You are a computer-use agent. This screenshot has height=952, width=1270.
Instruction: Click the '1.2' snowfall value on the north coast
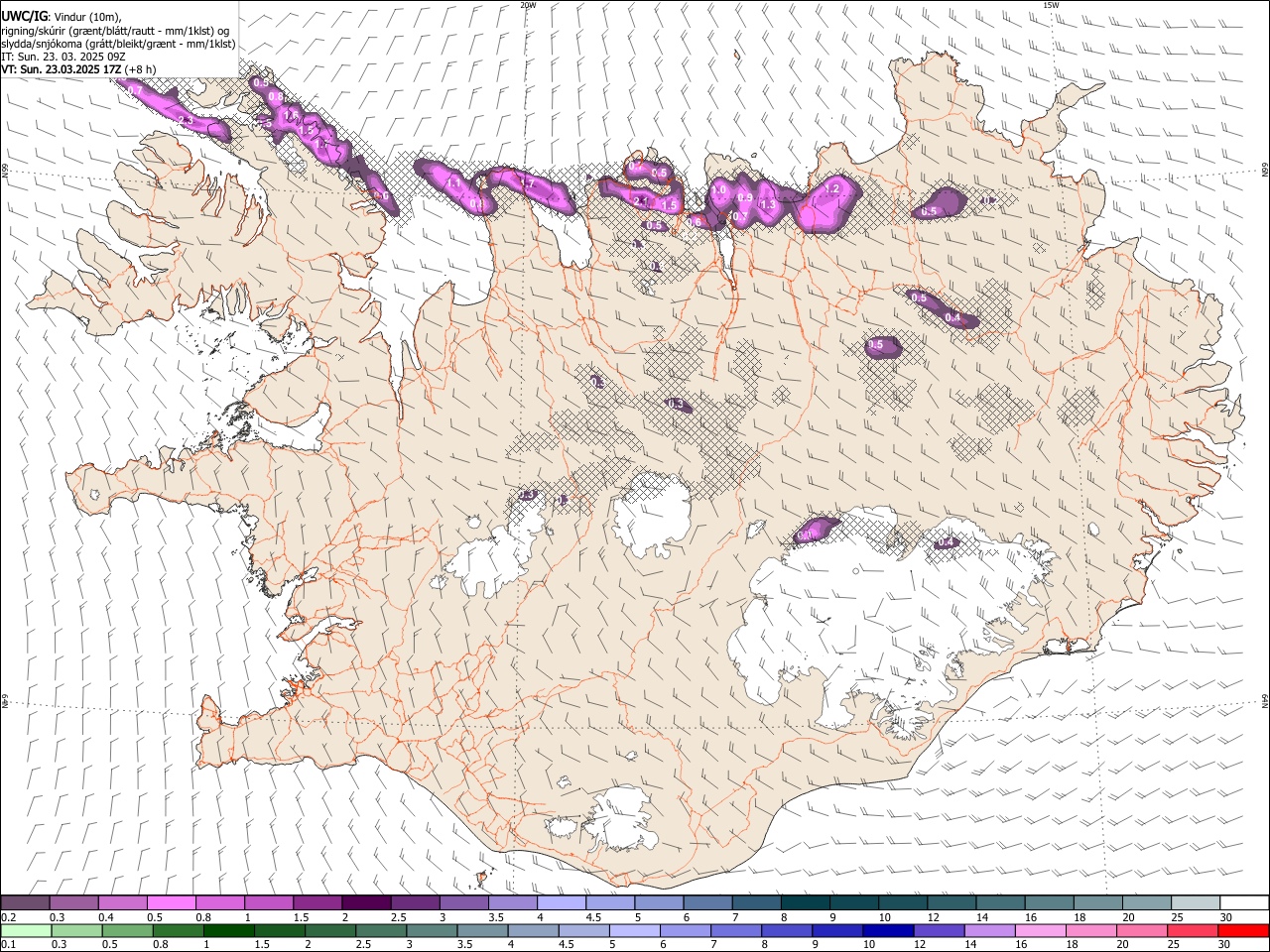point(832,188)
